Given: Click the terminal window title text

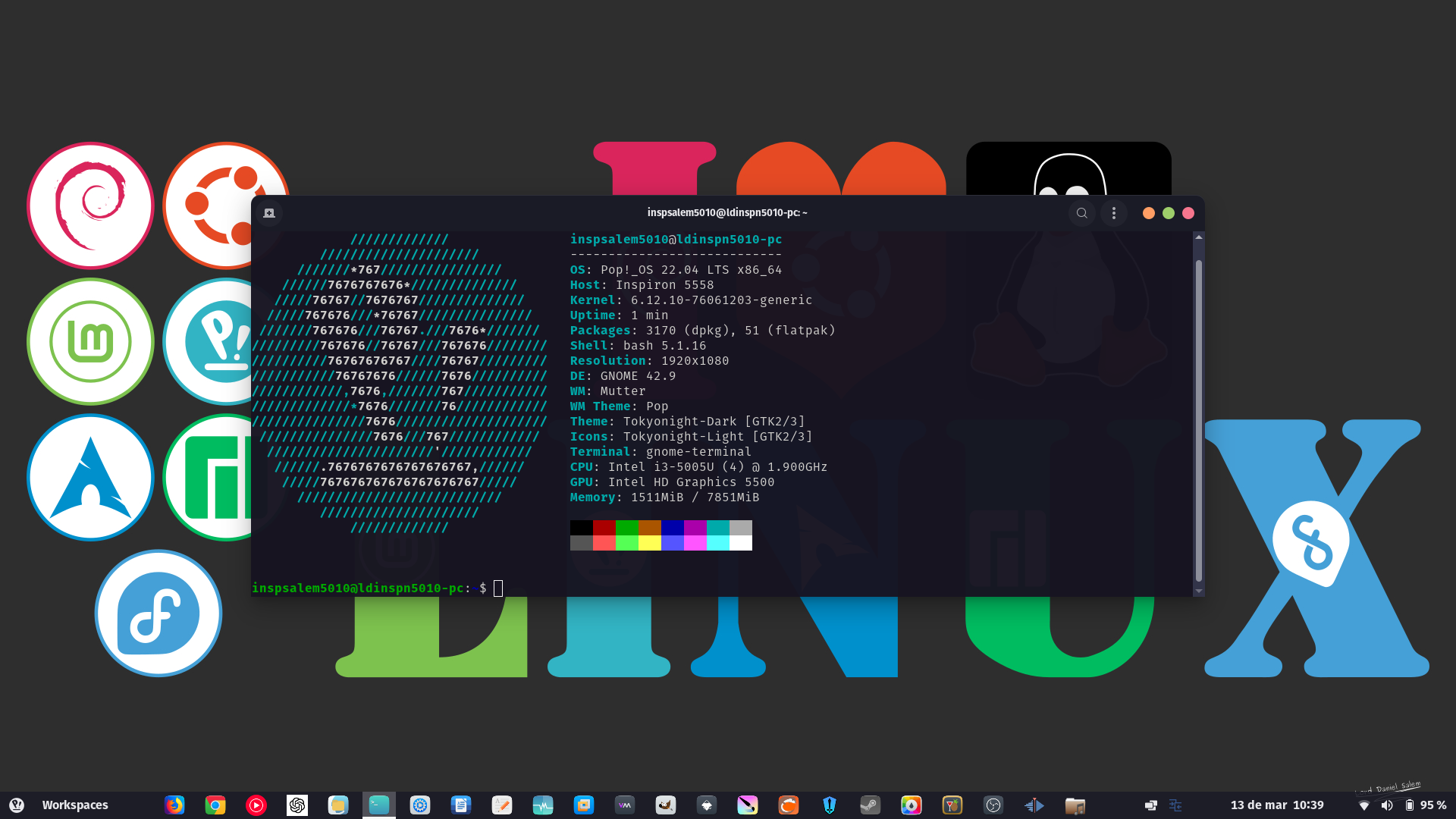Looking at the screenshot, I should click(727, 213).
